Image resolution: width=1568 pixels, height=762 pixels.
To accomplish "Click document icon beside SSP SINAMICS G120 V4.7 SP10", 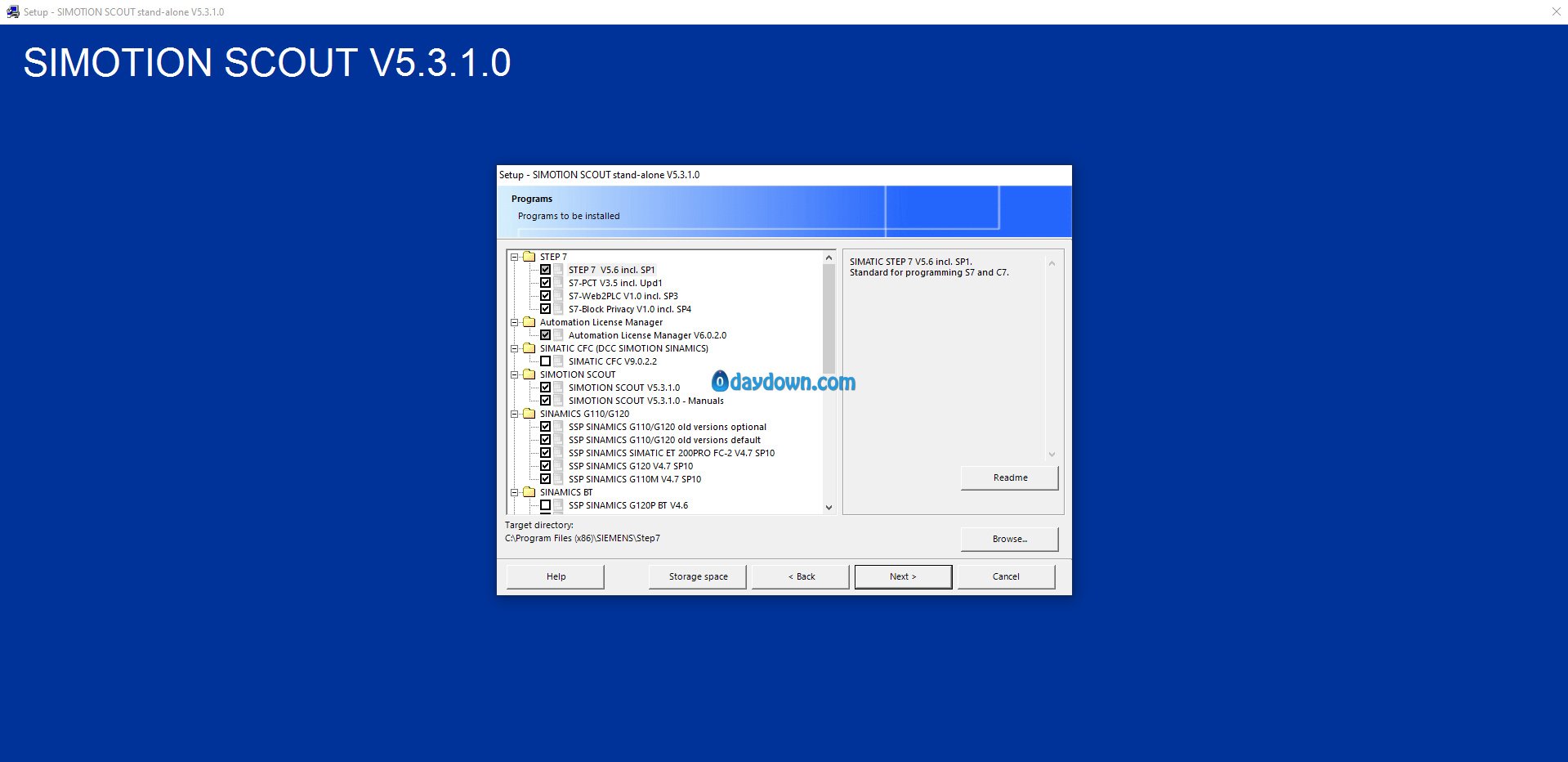I will pos(558,466).
